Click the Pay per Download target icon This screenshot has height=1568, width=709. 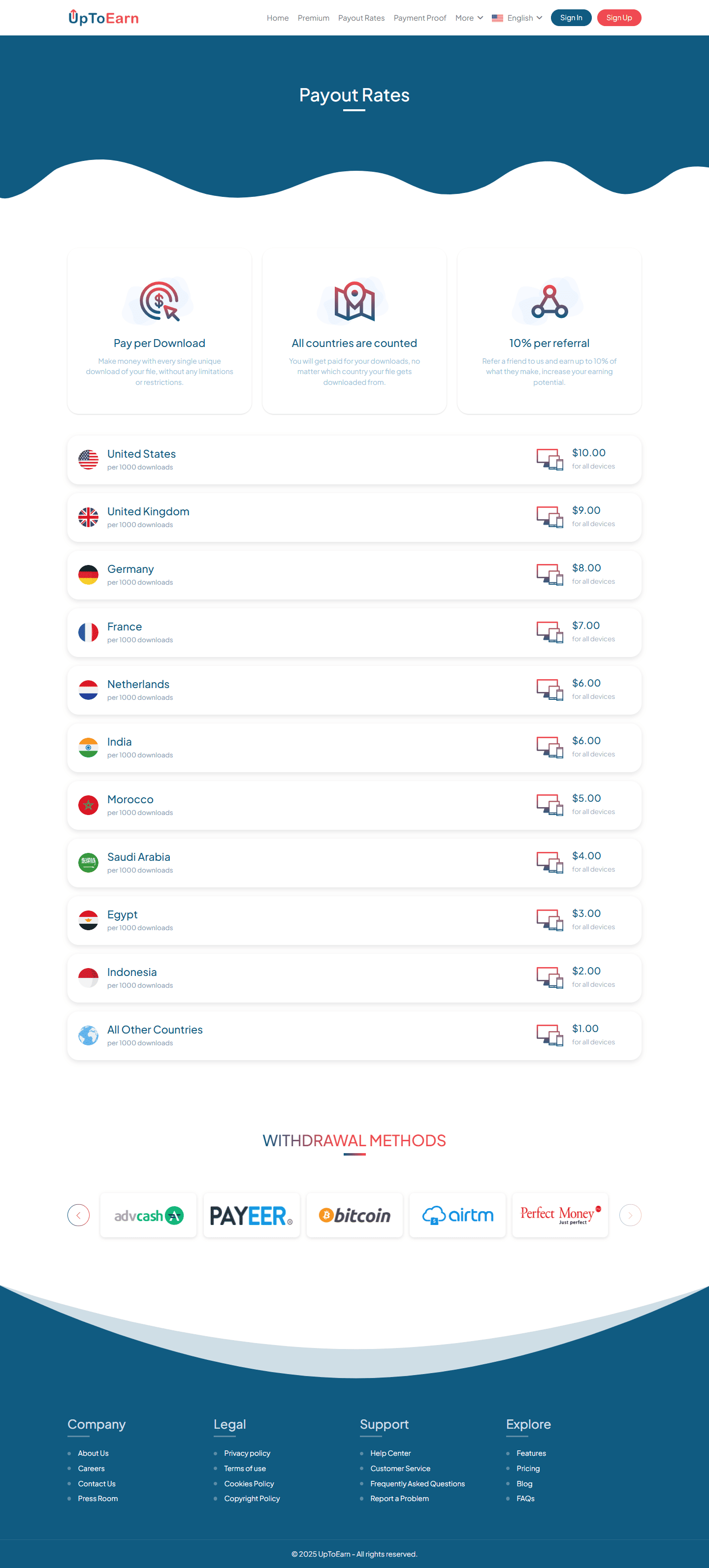159,301
